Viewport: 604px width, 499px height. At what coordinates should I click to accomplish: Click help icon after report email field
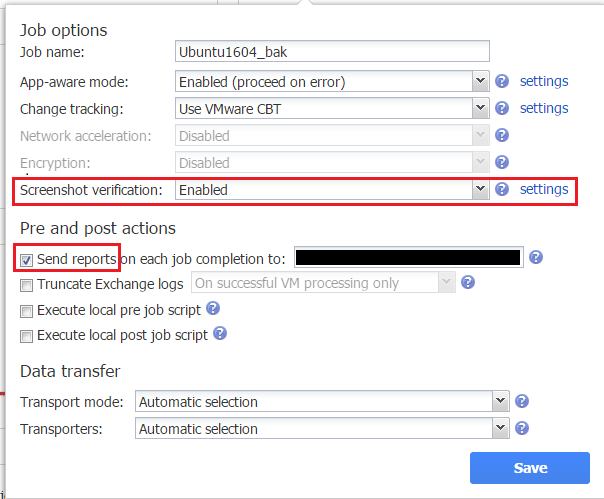(536, 258)
